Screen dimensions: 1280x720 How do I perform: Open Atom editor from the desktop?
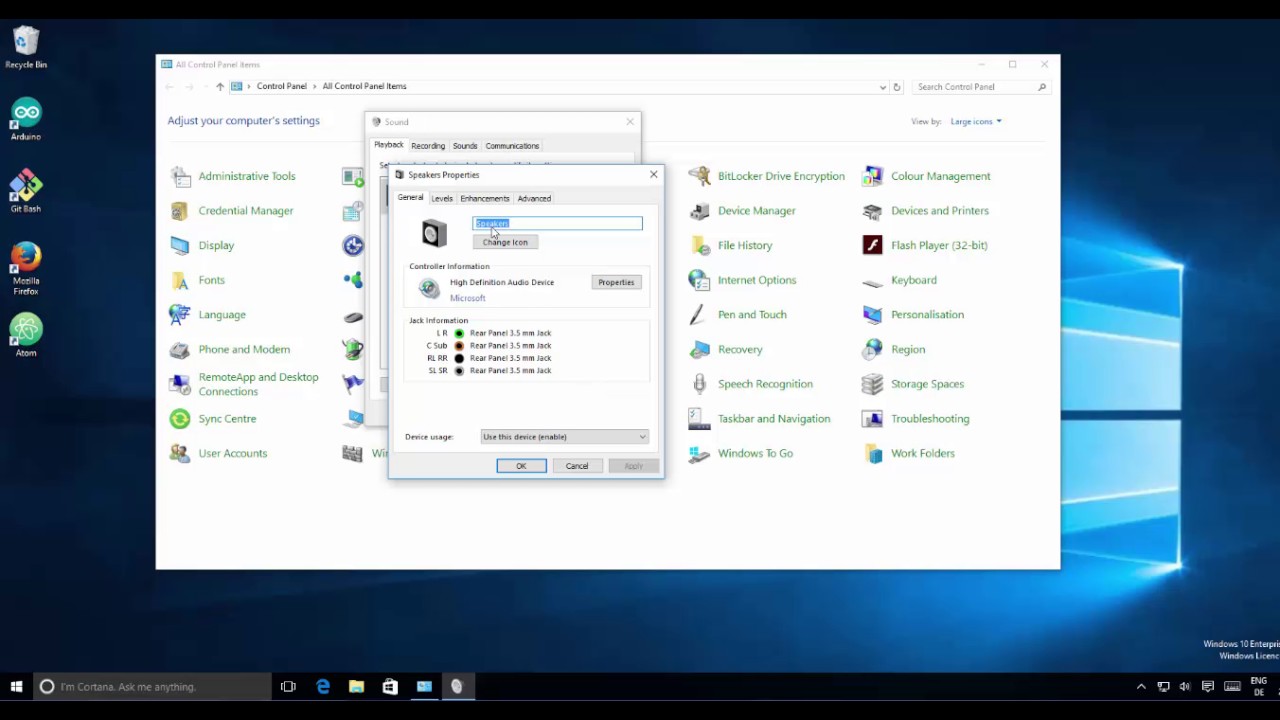(25, 328)
